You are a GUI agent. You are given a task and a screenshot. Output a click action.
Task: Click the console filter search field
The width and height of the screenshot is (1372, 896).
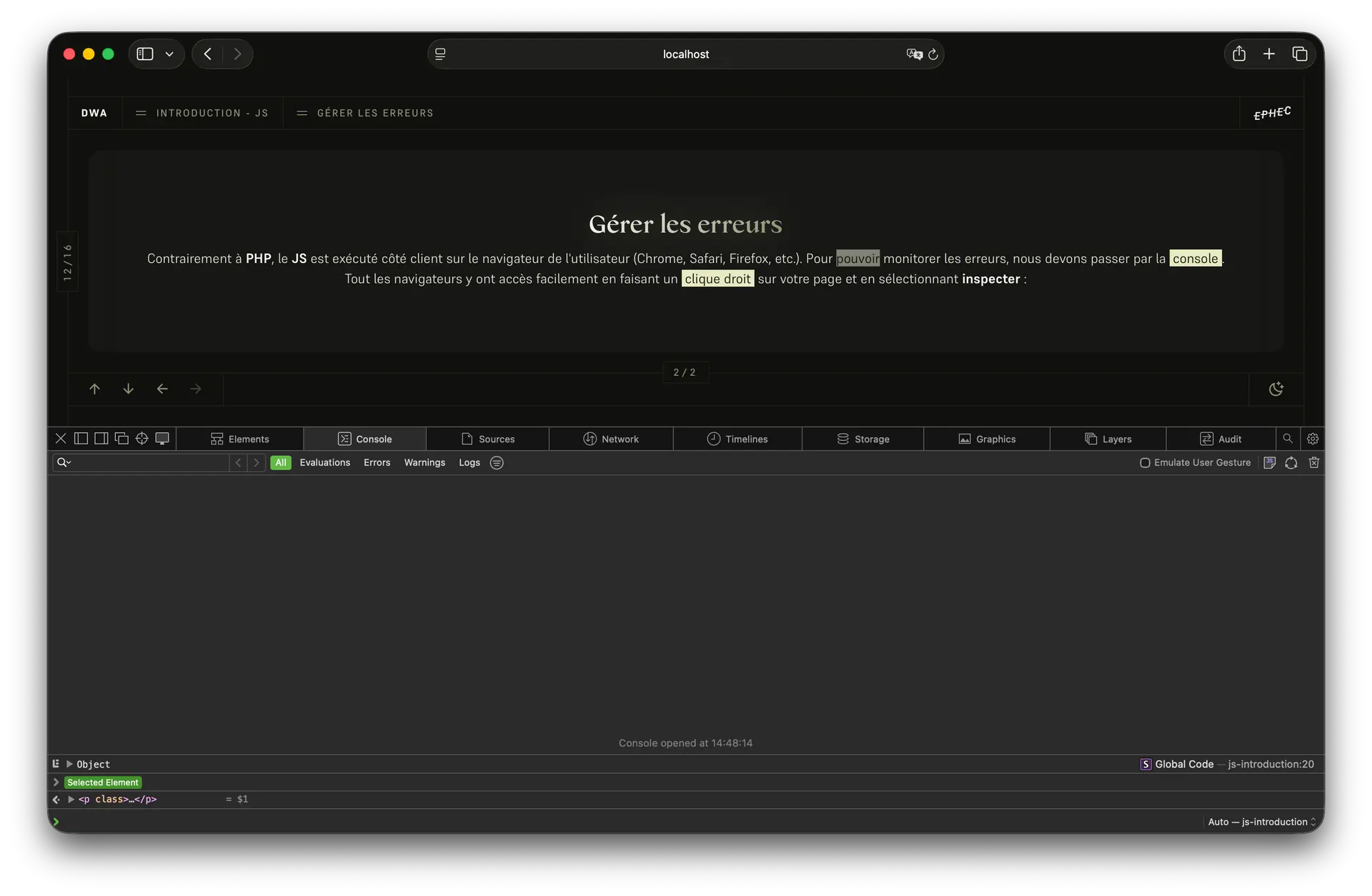point(150,463)
